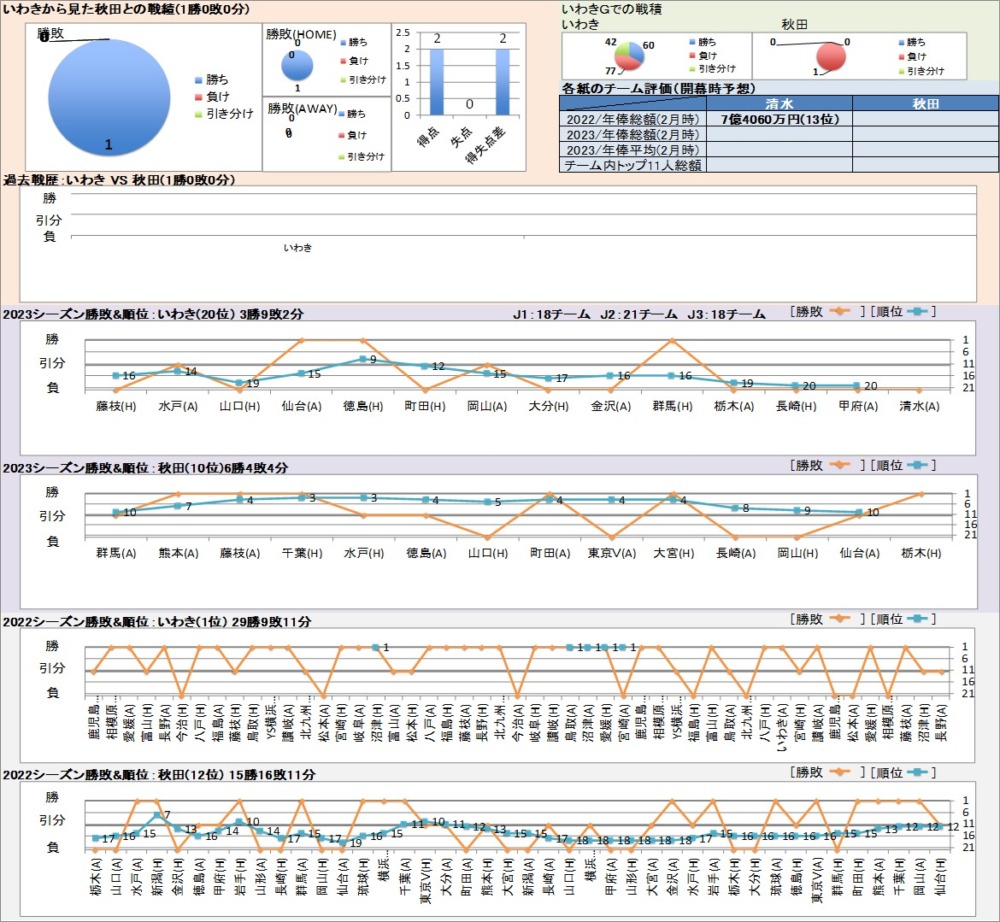This screenshot has width=1000, height=922.
Task: Select the 秋田 column header in evaluation table
Action: [925, 104]
